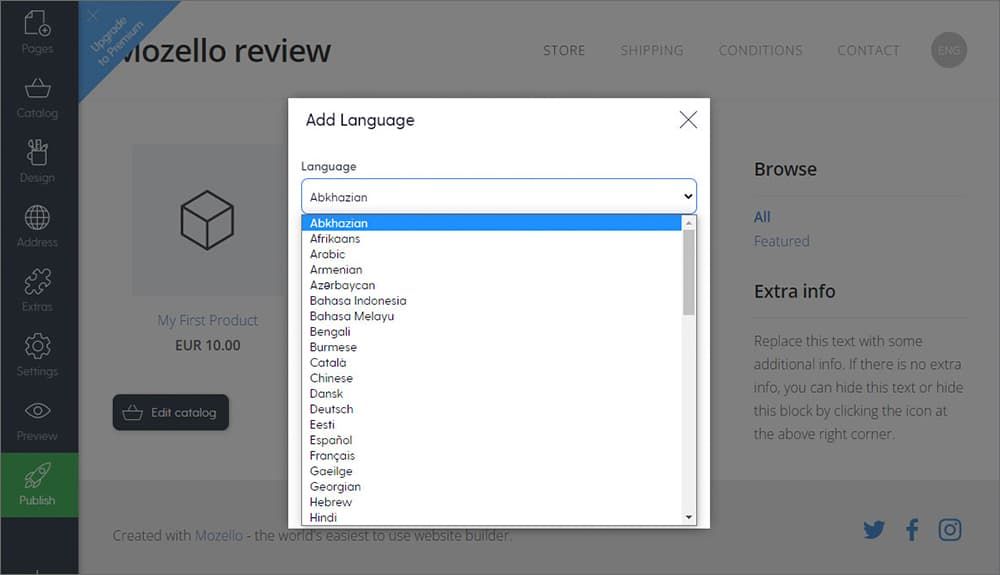Select Armenian in the language list
Screen dimensions: 1000x575
(x=491, y=270)
